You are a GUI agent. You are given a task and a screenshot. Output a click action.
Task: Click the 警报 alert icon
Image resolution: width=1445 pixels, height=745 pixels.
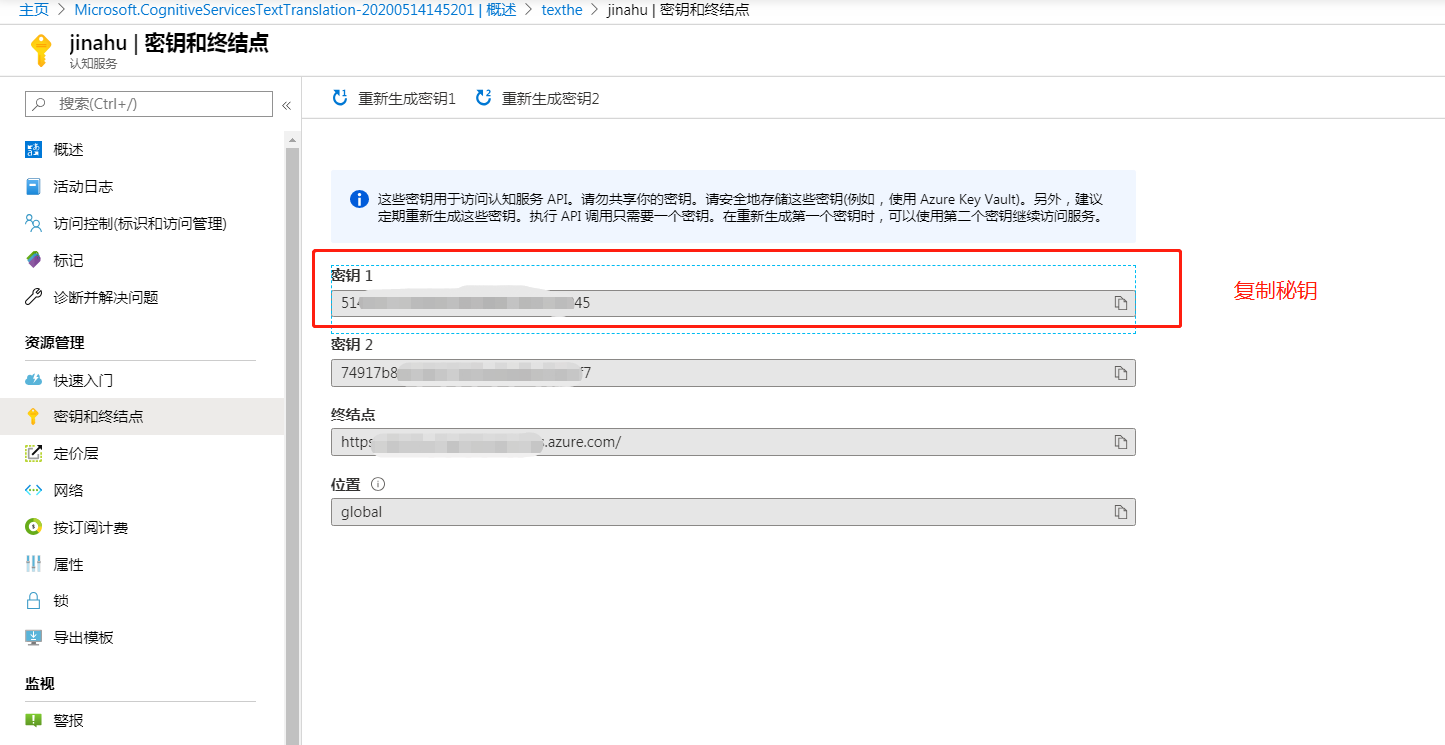tap(34, 721)
